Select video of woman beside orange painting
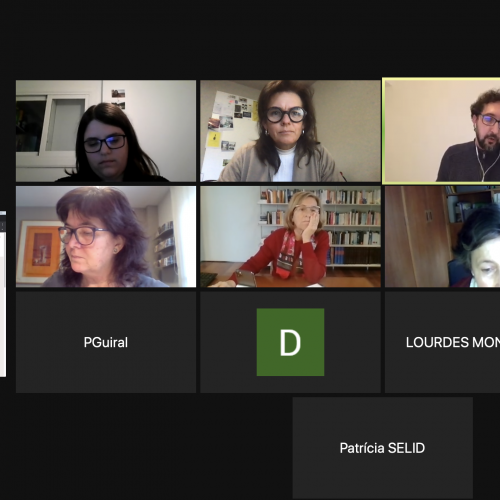The image size is (500, 500). [x=106, y=236]
